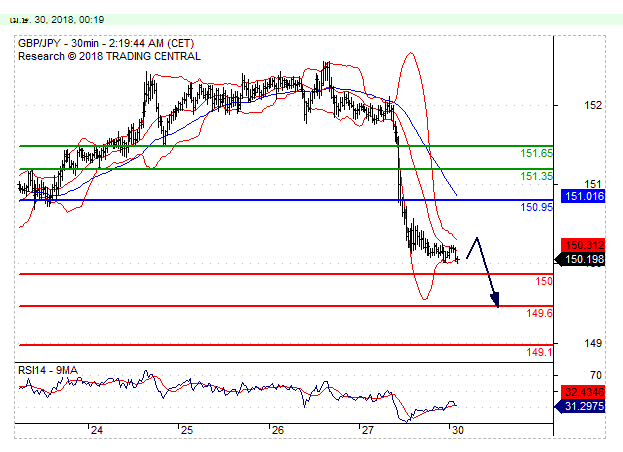Viewport: 623px width, 452px height.
Task: Click the blue 31.2975 RSI value tag
Action: [581, 406]
